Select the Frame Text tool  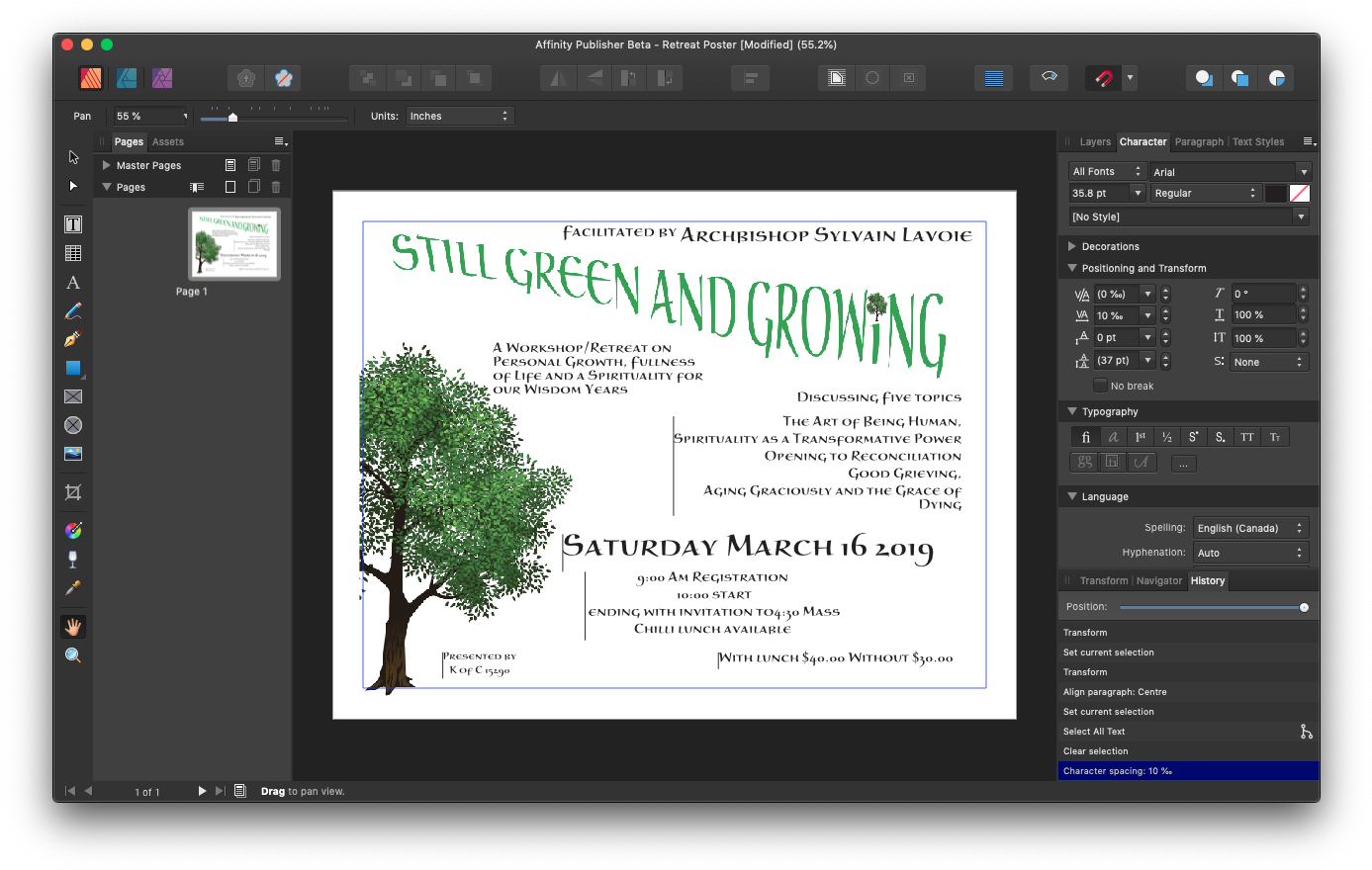[x=72, y=223]
